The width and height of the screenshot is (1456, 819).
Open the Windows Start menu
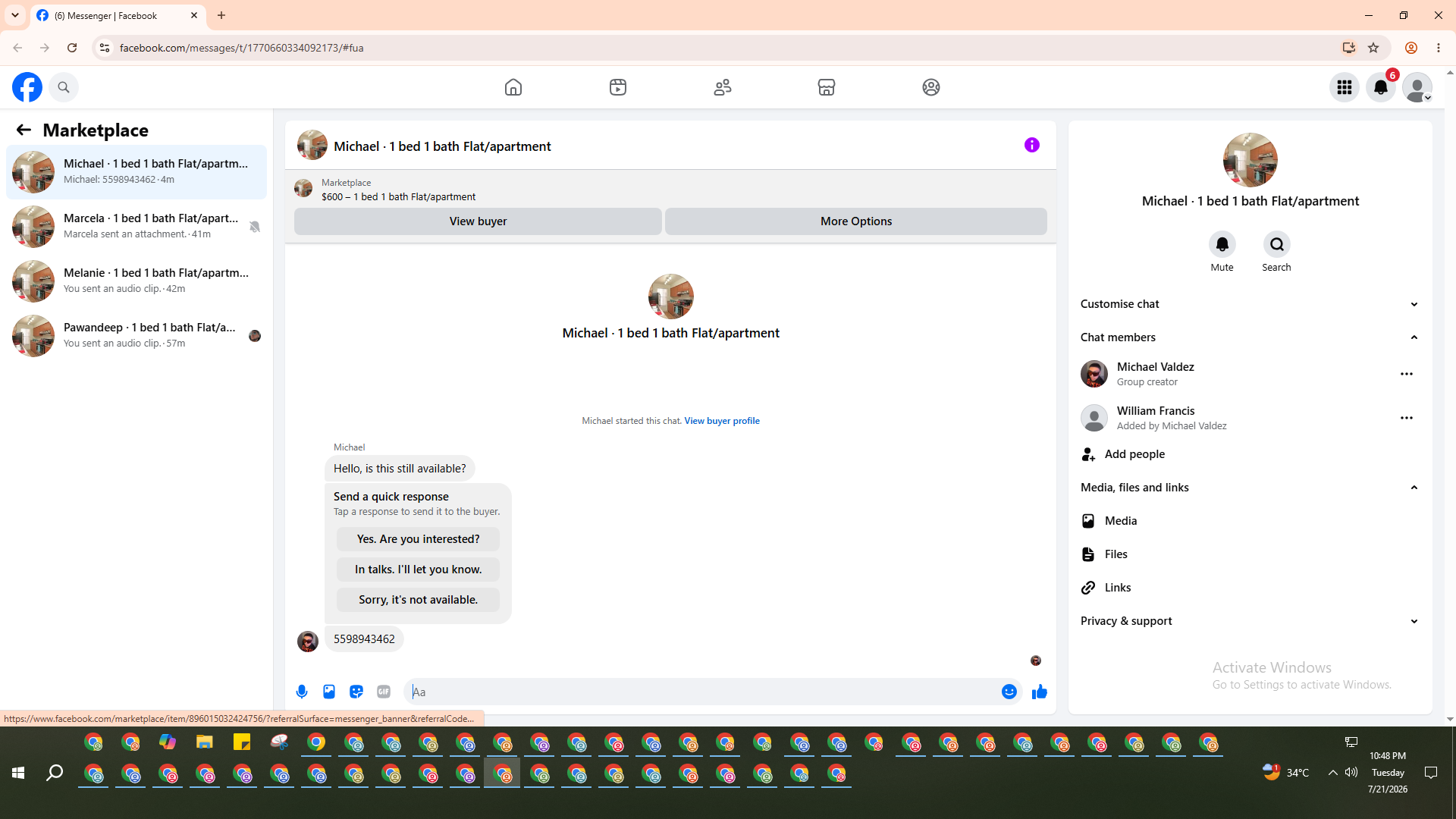pyautogui.click(x=18, y=773)
